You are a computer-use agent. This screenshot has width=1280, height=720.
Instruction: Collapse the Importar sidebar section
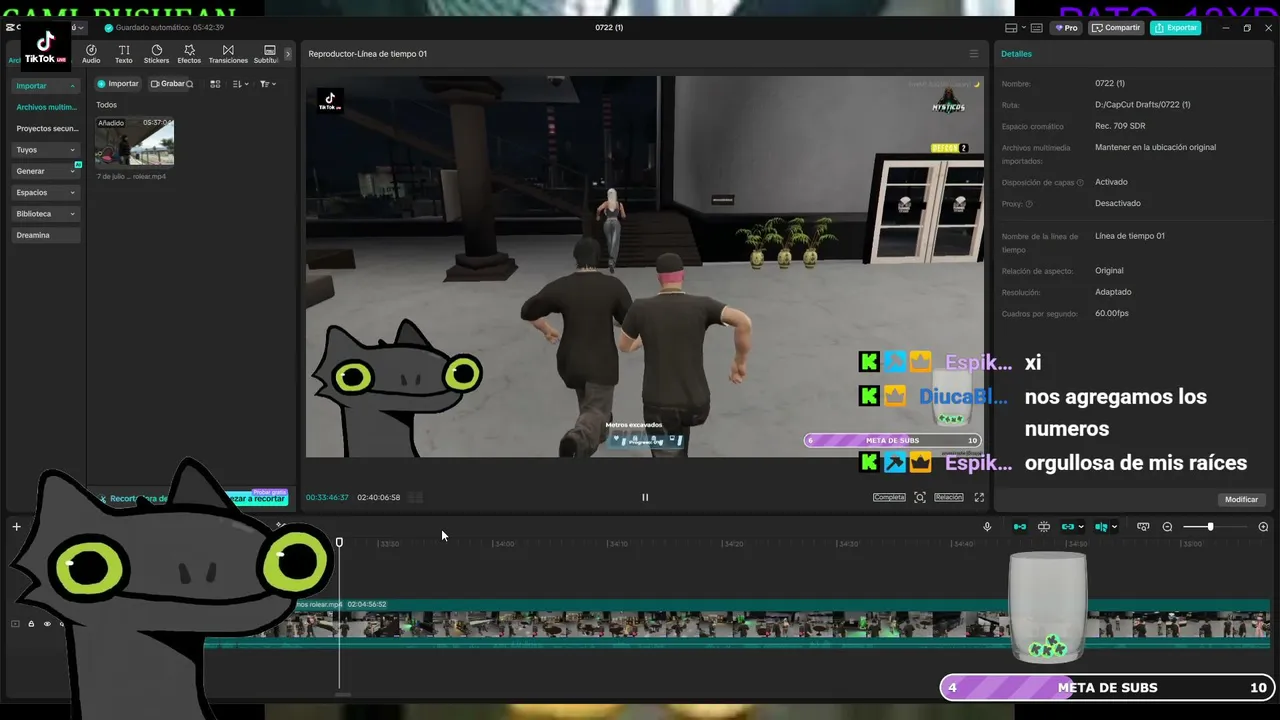click(x=46, y=86)
